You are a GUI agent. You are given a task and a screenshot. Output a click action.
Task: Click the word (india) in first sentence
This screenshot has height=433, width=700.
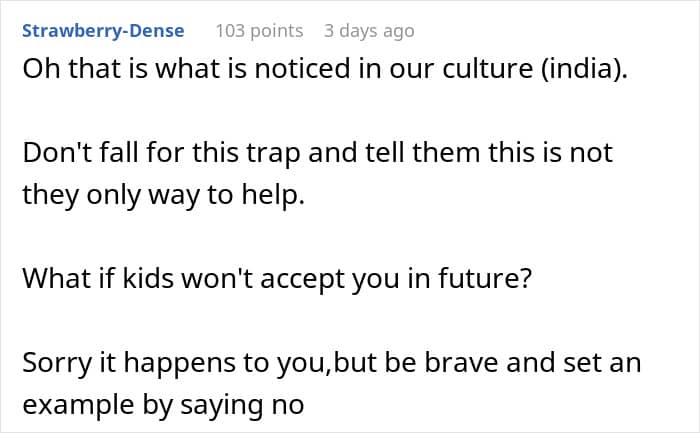point(584,69)
